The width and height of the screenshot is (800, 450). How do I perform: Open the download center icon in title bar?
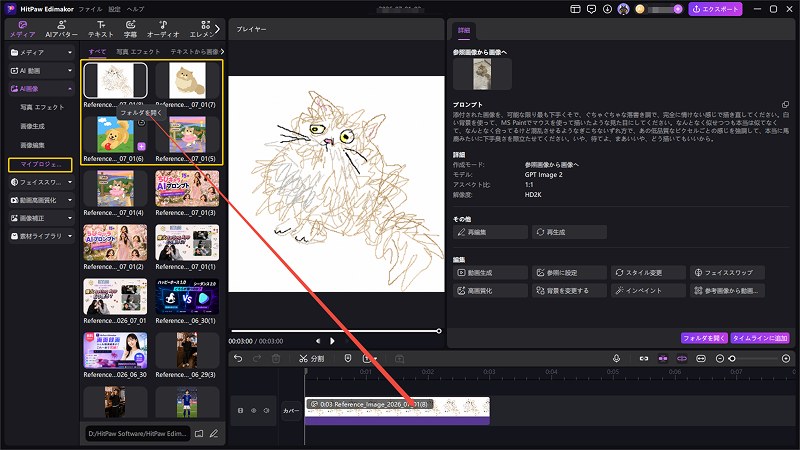(x=607, y=9)
